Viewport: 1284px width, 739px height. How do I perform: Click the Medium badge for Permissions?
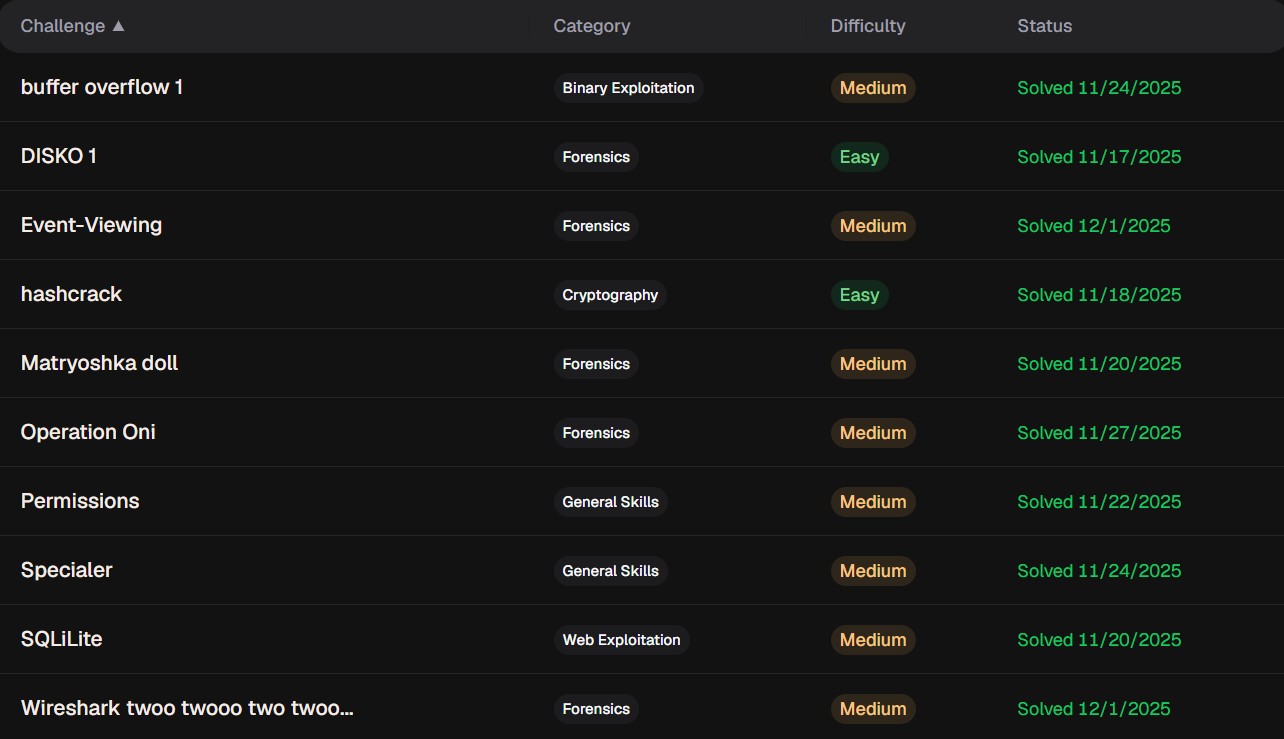(873, 502)
